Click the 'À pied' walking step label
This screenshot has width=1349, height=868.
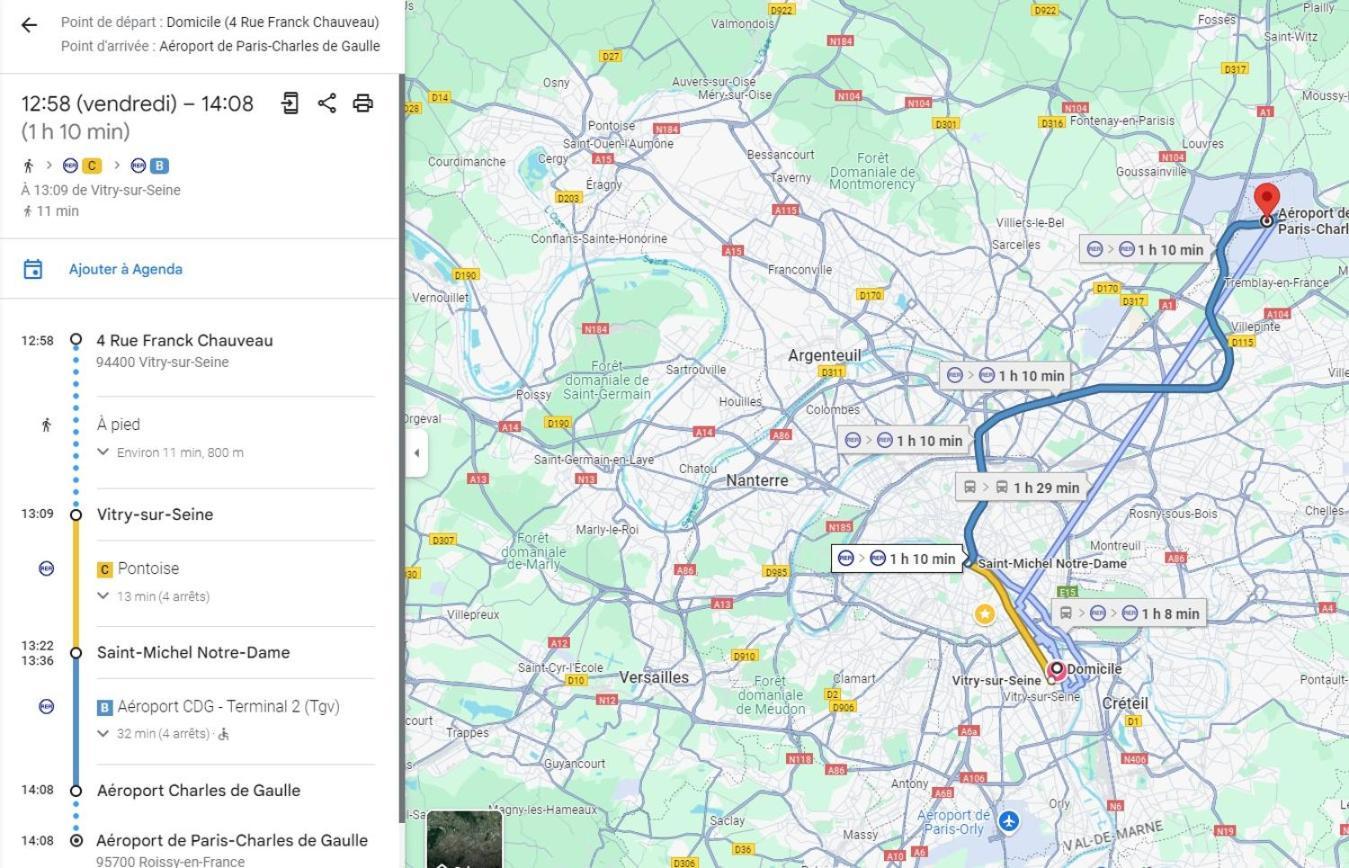(x=118, y=424)
